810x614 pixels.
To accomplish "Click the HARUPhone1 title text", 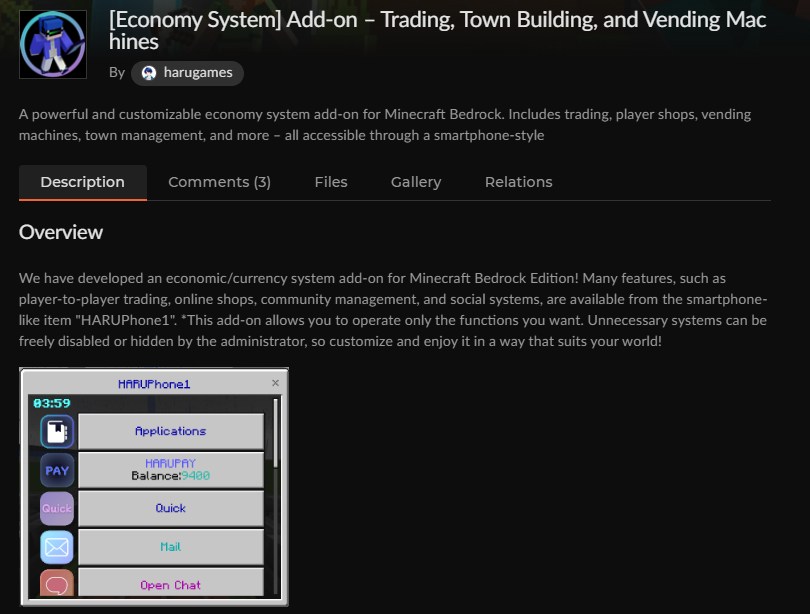I will pyautogui.click(x=154, y=384).
